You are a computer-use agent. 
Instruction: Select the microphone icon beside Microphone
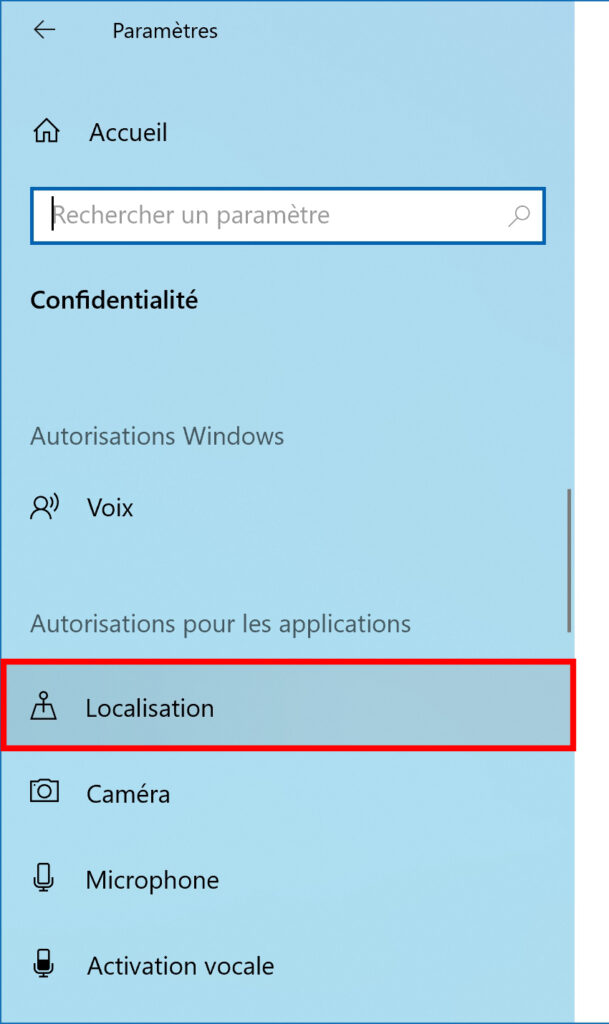point(44,878)
